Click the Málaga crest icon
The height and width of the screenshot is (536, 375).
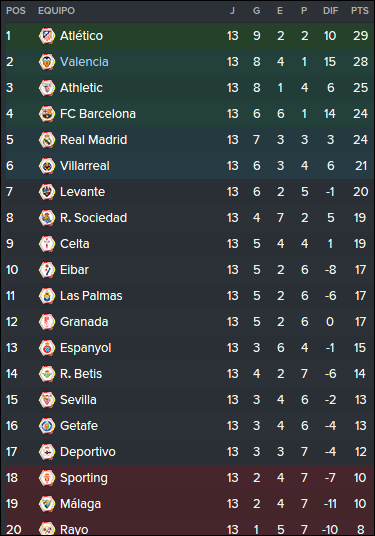(x=47, y=504)
